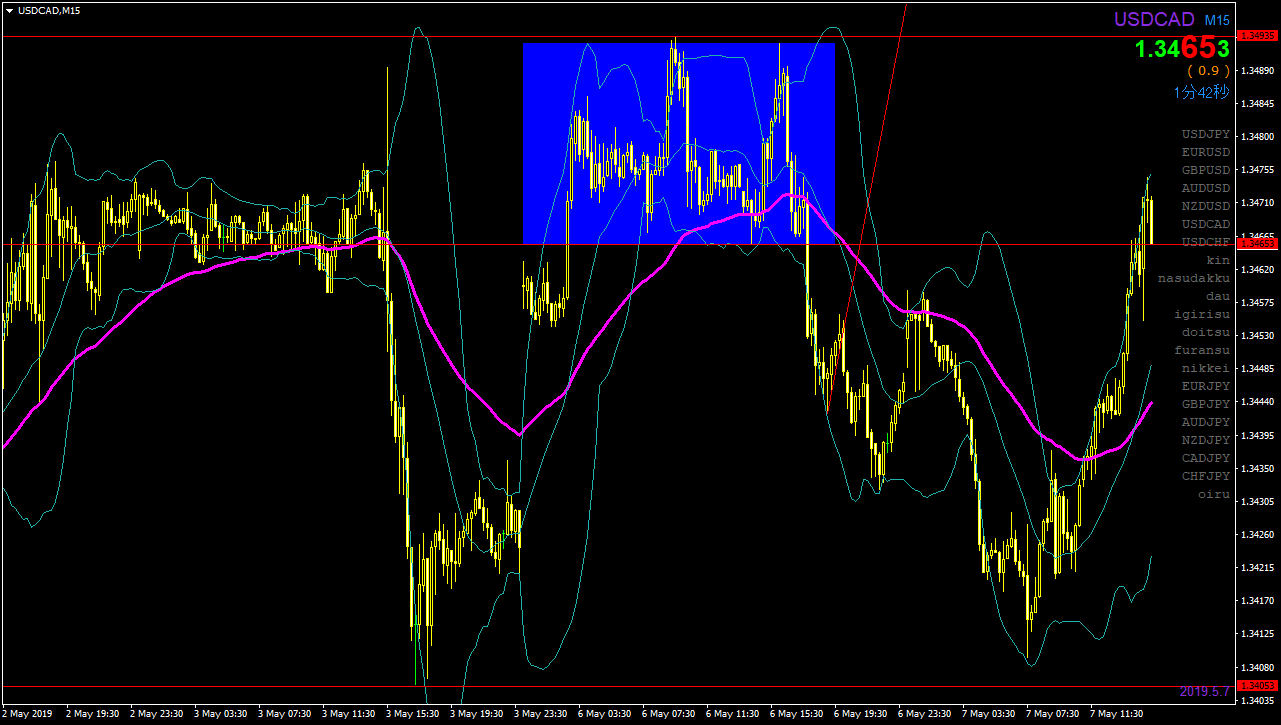Click the 7 May 11:30 time label

[1117, 714]
